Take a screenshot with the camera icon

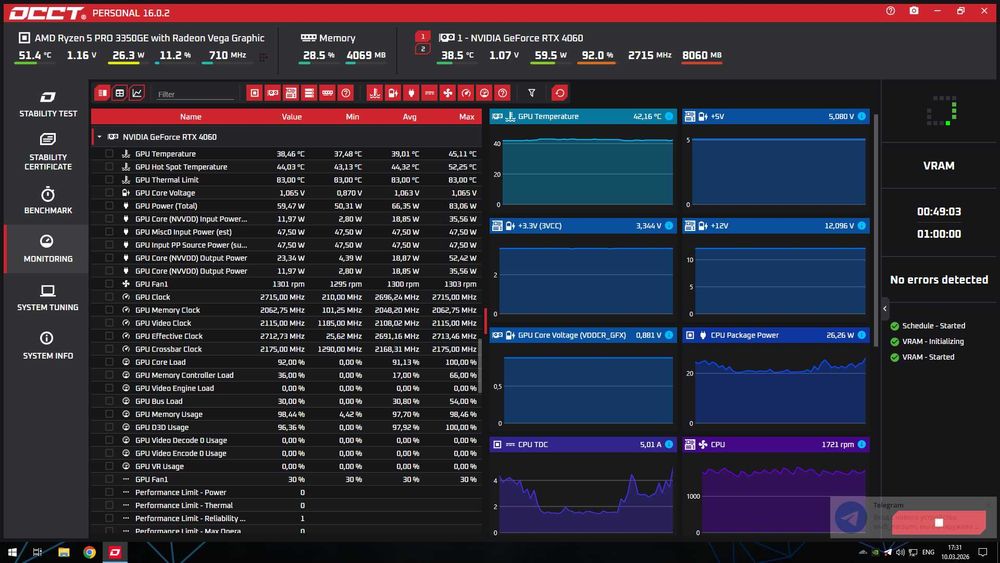click(914, 11)
